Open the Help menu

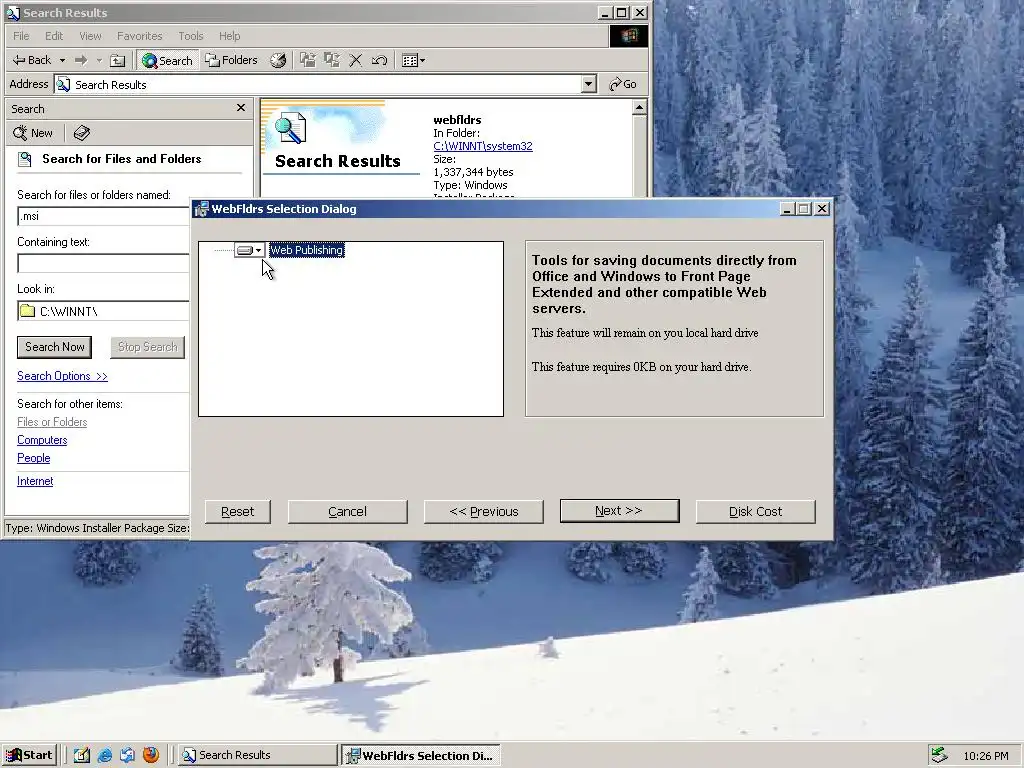(229, 36)
